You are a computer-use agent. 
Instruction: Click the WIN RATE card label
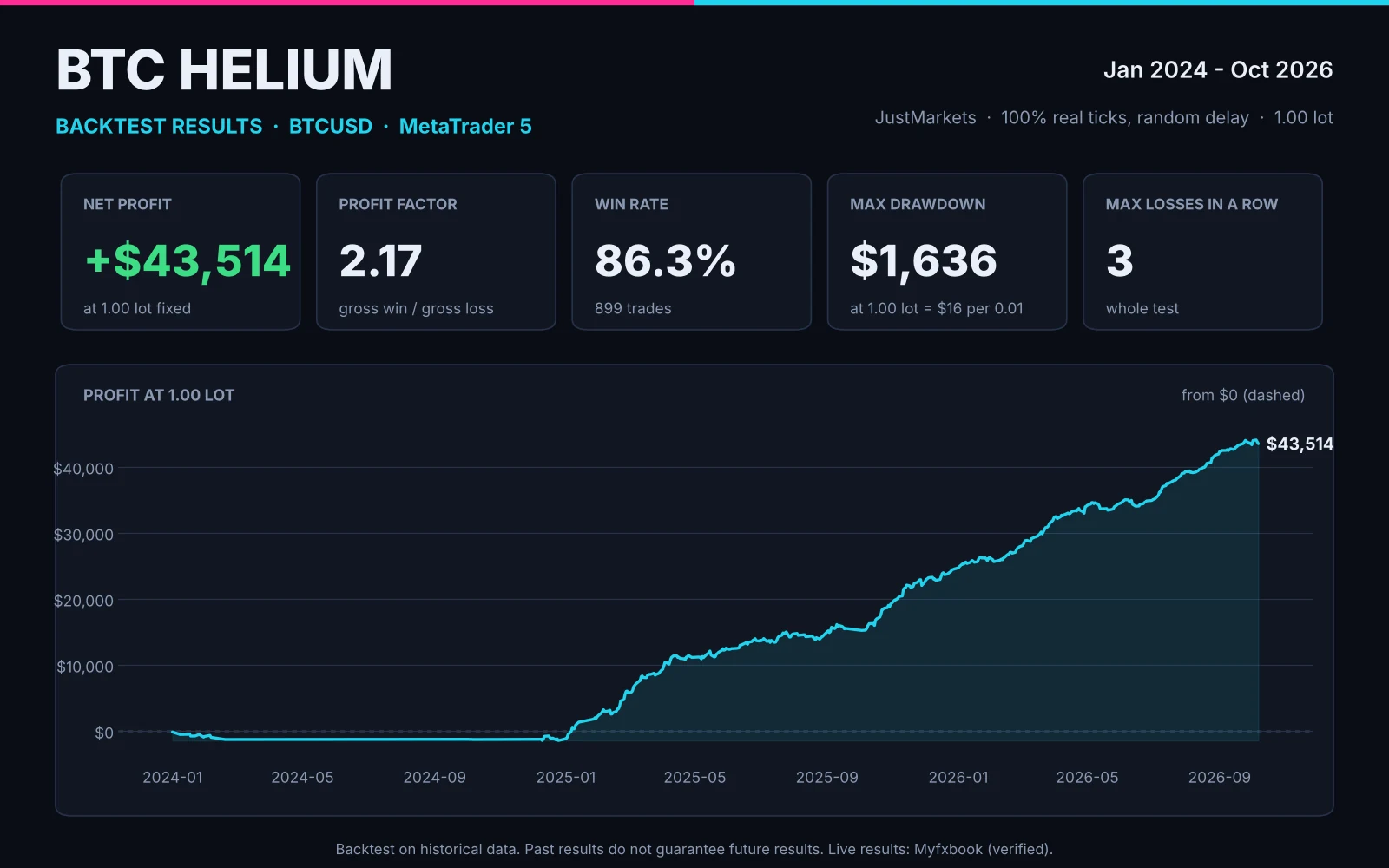click(631, 204)
